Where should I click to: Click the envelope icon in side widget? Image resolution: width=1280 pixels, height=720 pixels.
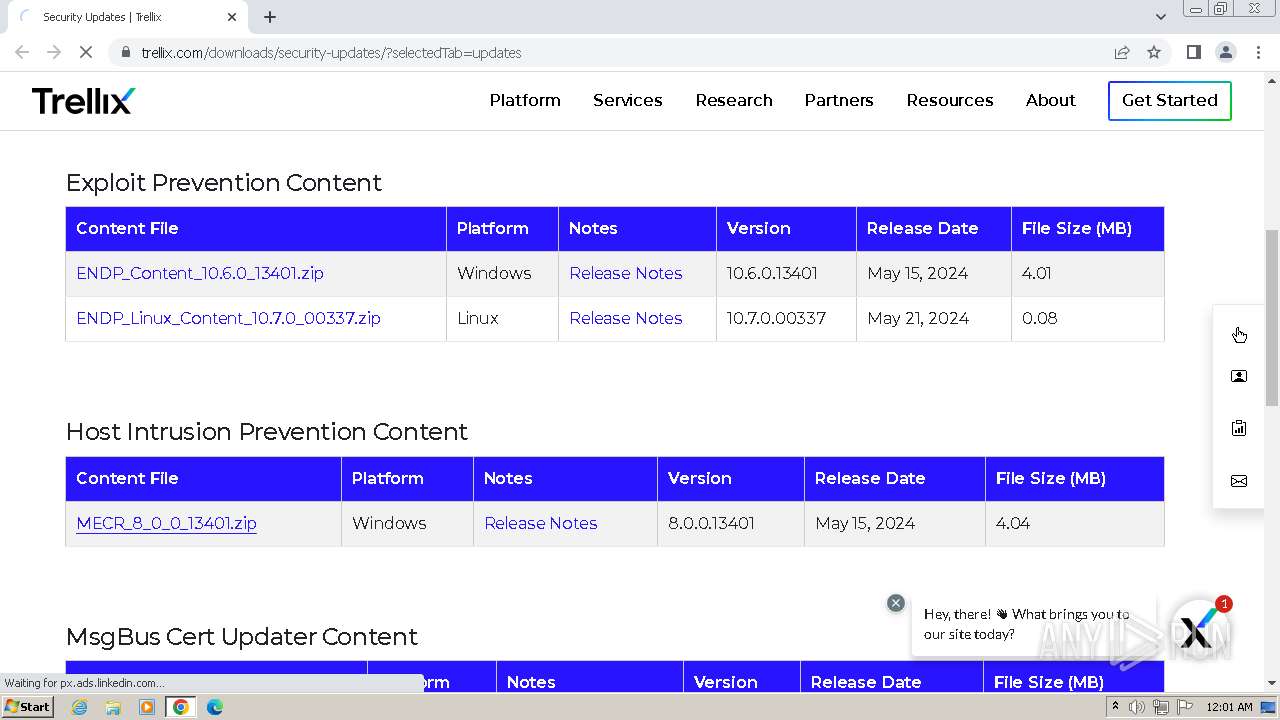1239,481
